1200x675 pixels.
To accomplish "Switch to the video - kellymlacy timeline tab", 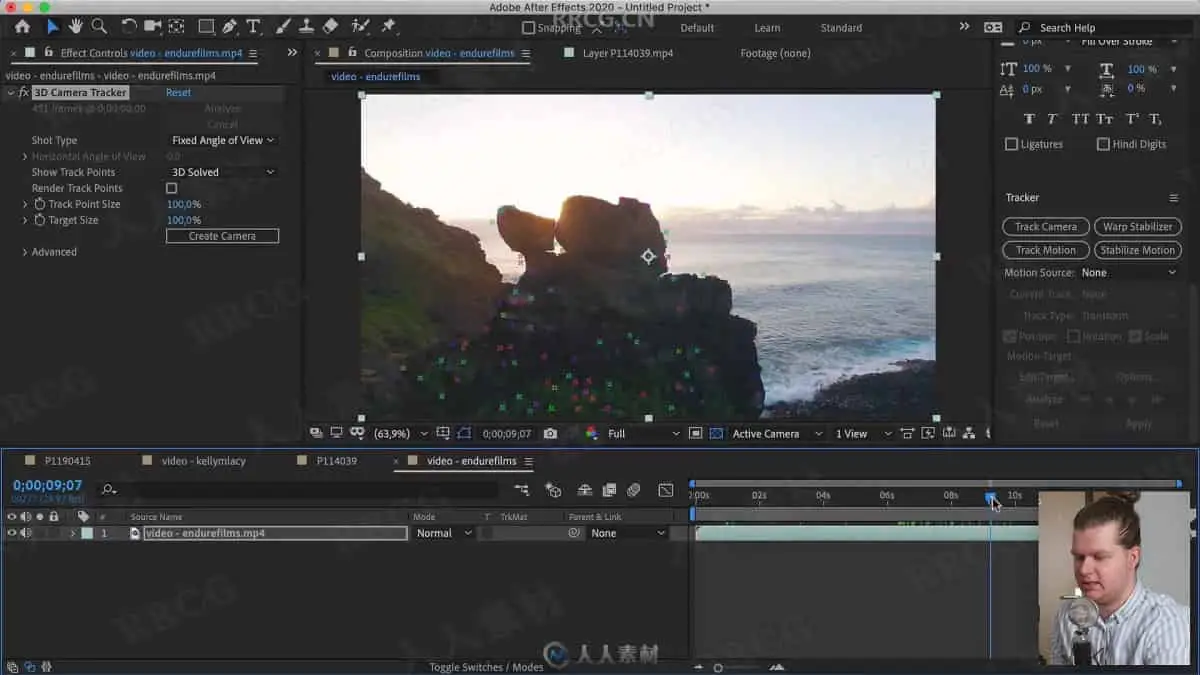I will 202,461.
